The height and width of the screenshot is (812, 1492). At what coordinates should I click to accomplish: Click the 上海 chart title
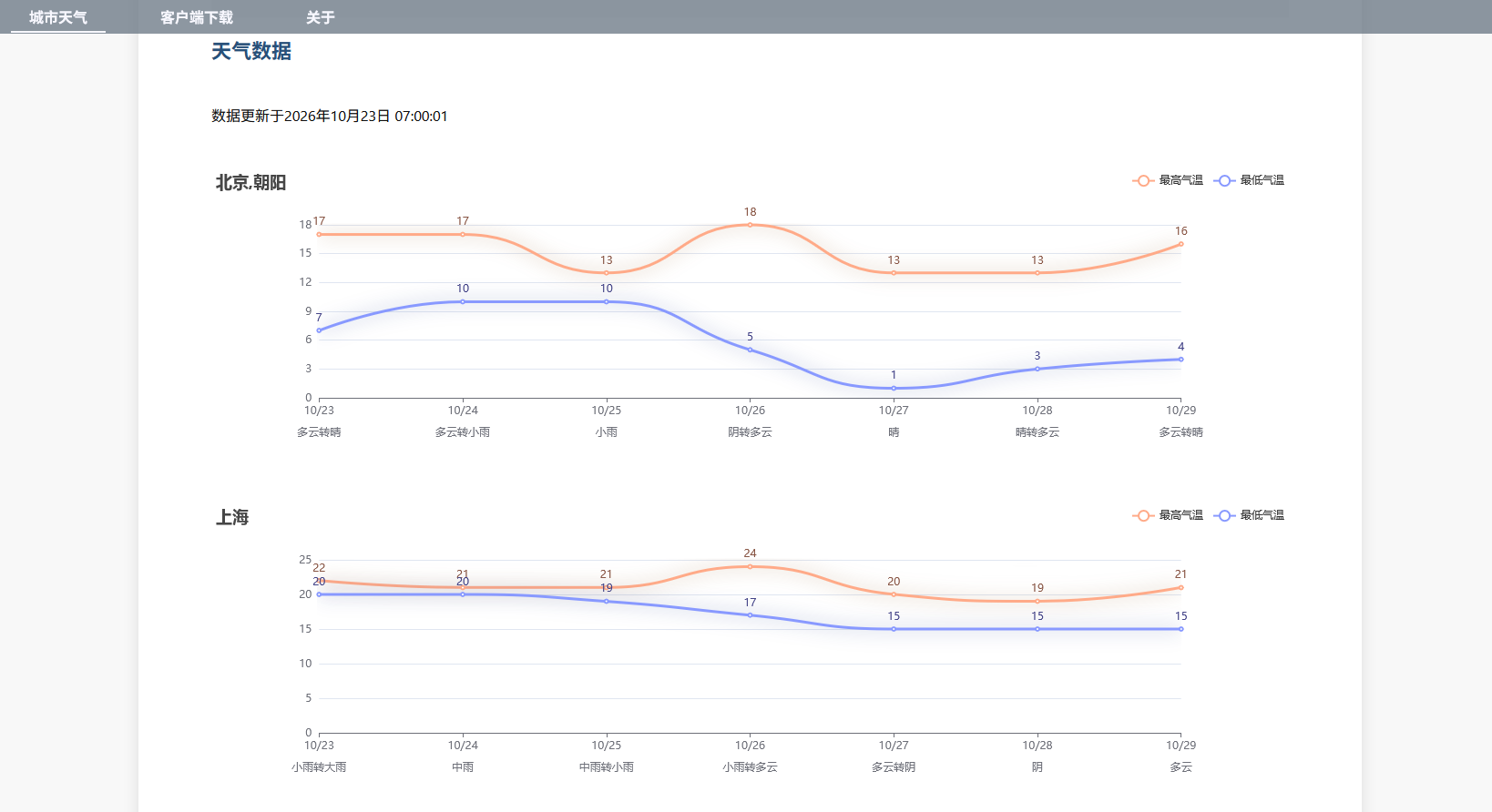coord(232,518)
